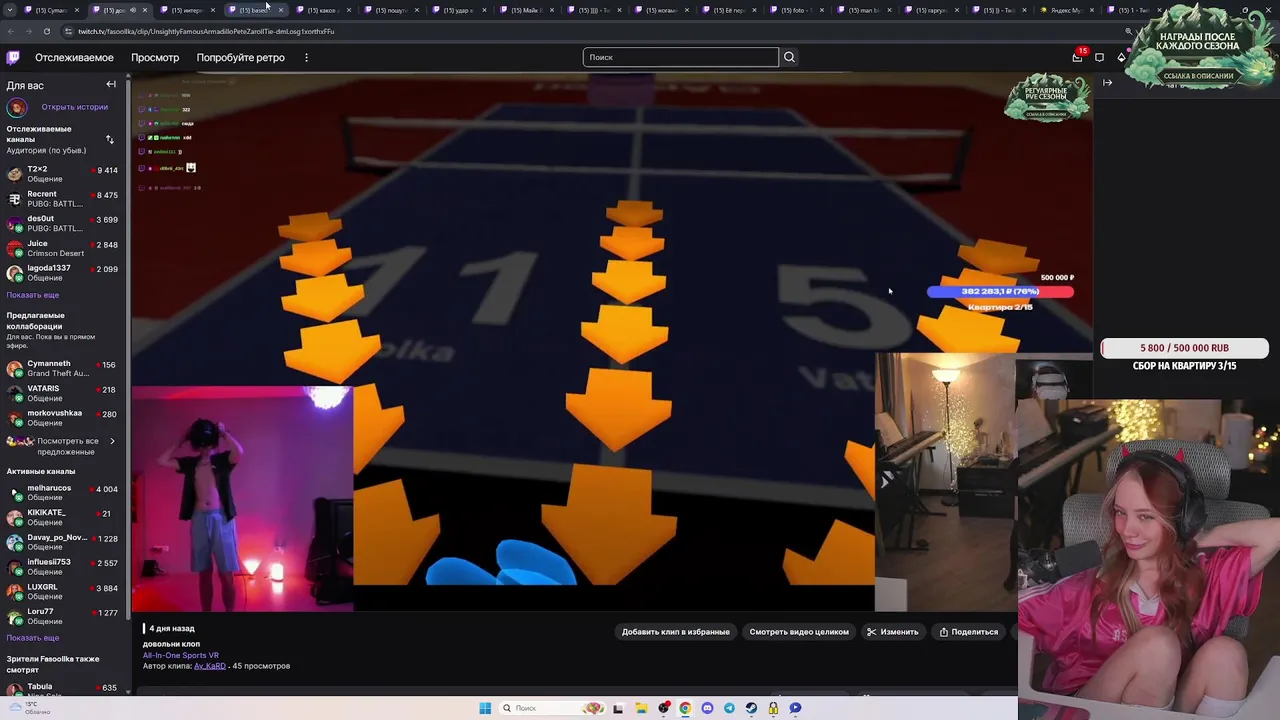Image resolution: width=1280 pixels, height=720 pixels.
Task: Reload the page in browser toolbar
Action: pos(46,31)
